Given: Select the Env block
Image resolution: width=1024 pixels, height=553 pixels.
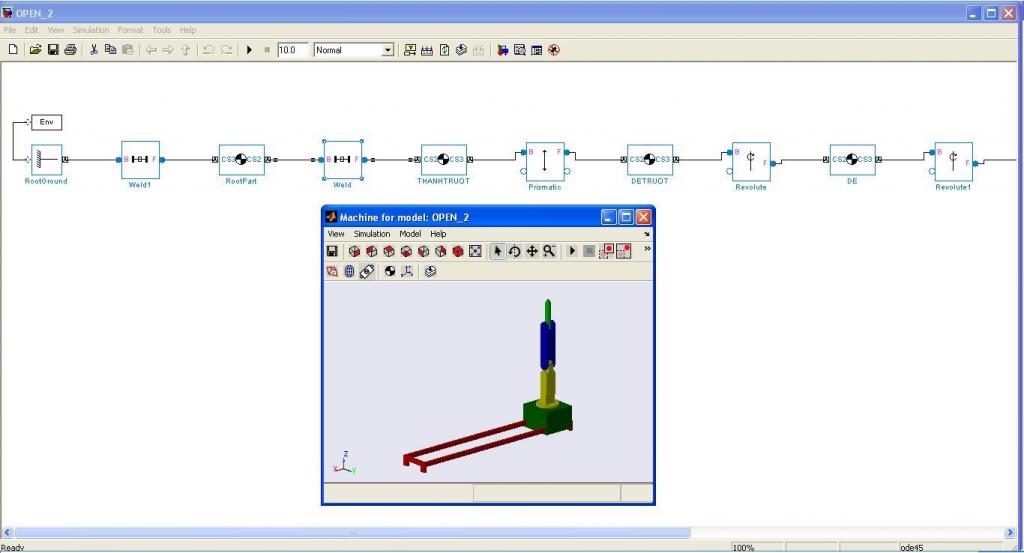Looking at the screenshot, I should (46, 122).
